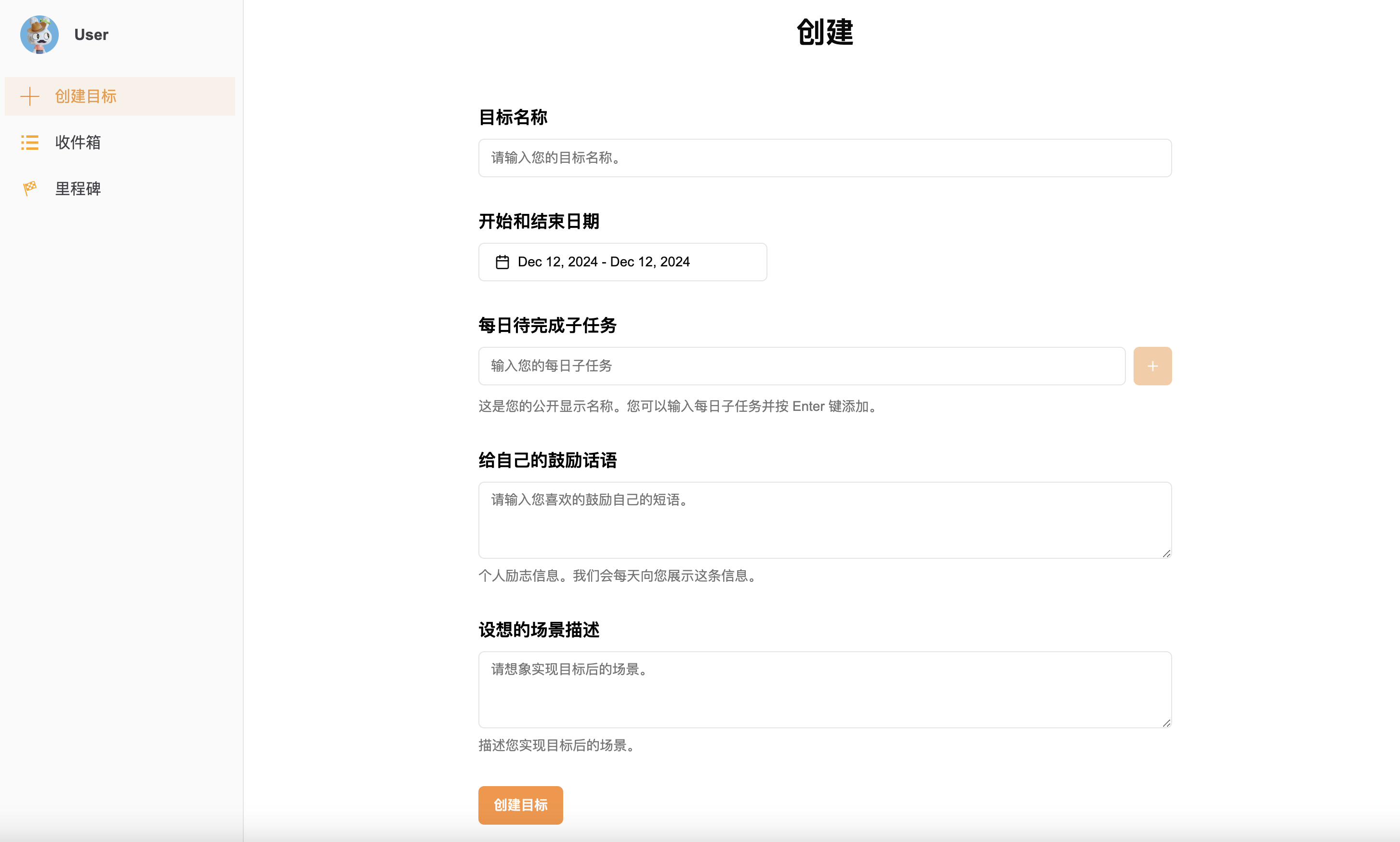1400x842 pixels.
Task: Go to 收件箱 in the sidebar
Action: pyautogui.click(x=78, y=143)
